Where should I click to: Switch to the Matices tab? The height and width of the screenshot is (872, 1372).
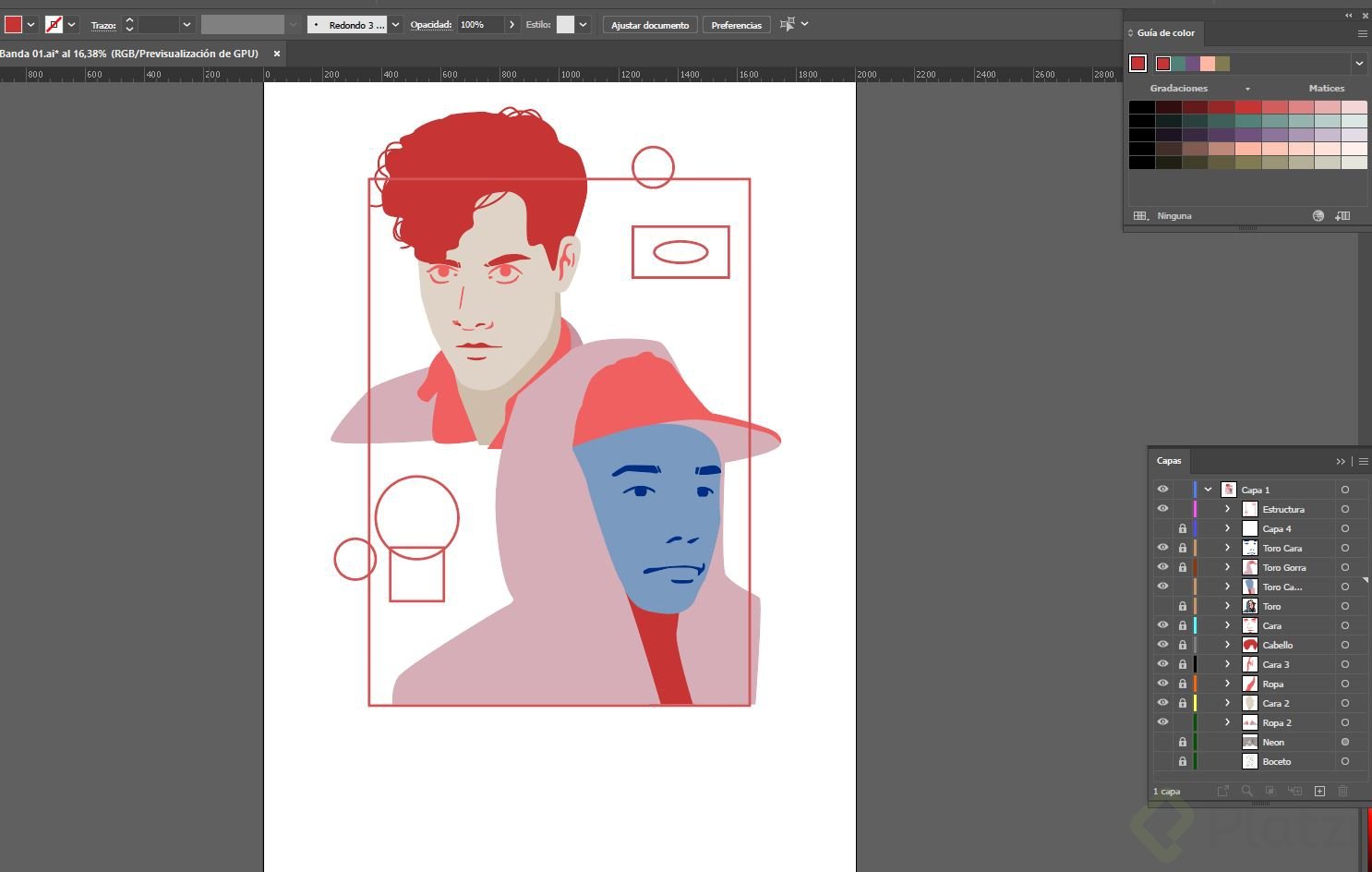[1327, 88]
